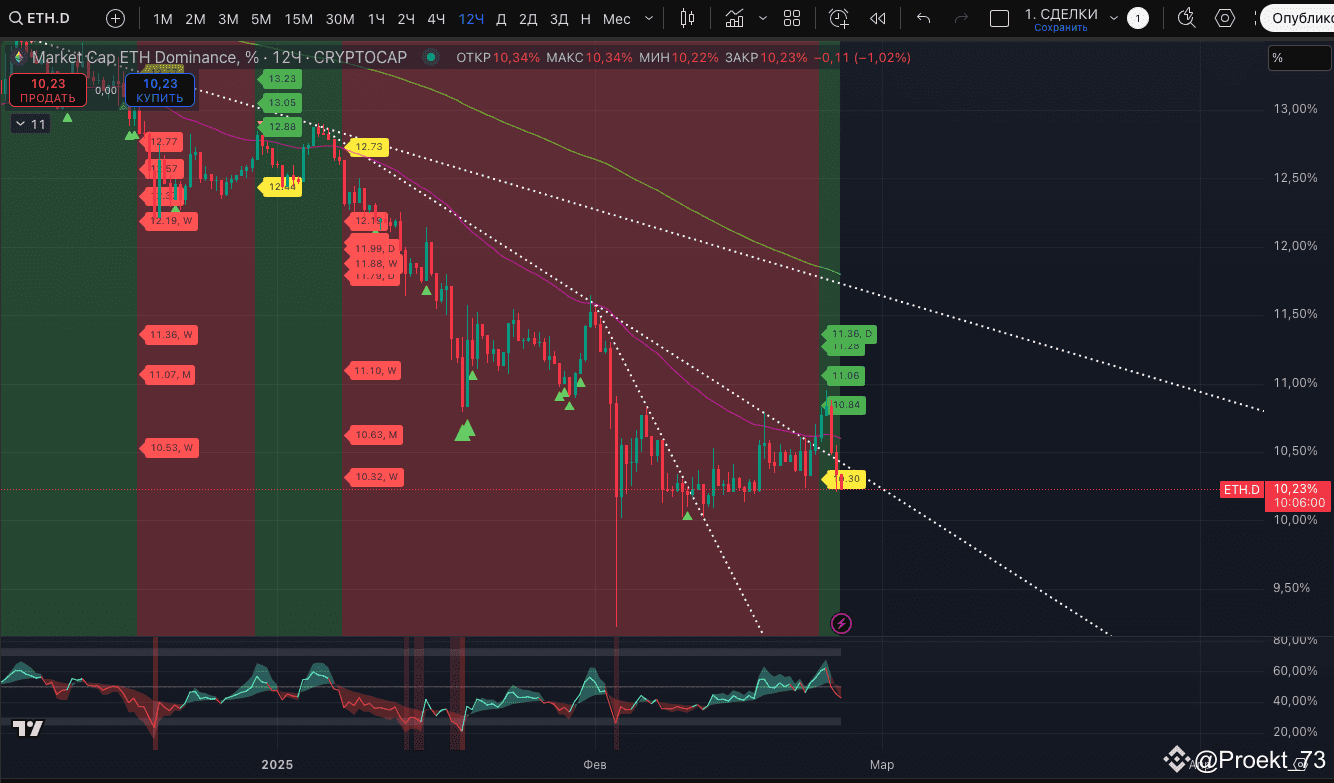Image resolution: width=1334 pixels, height=783 pixels.
Task: Start bar replay with rewind icon
Action: (x=878, y=18)
